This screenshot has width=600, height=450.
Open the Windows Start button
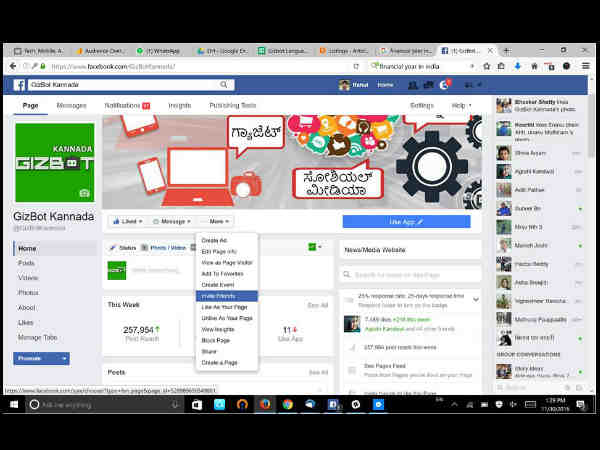click(14, 404)
